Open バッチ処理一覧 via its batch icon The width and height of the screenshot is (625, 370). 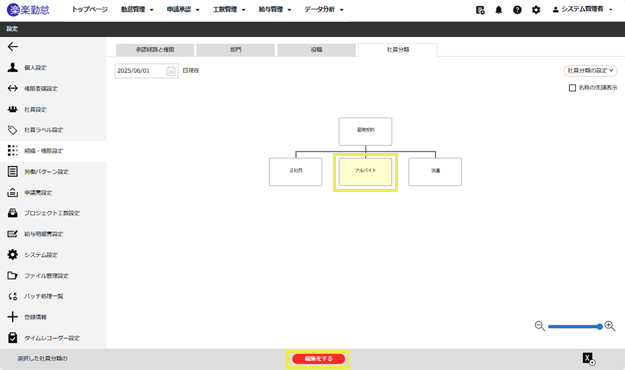pyautogui.click(x=13, y=296)
